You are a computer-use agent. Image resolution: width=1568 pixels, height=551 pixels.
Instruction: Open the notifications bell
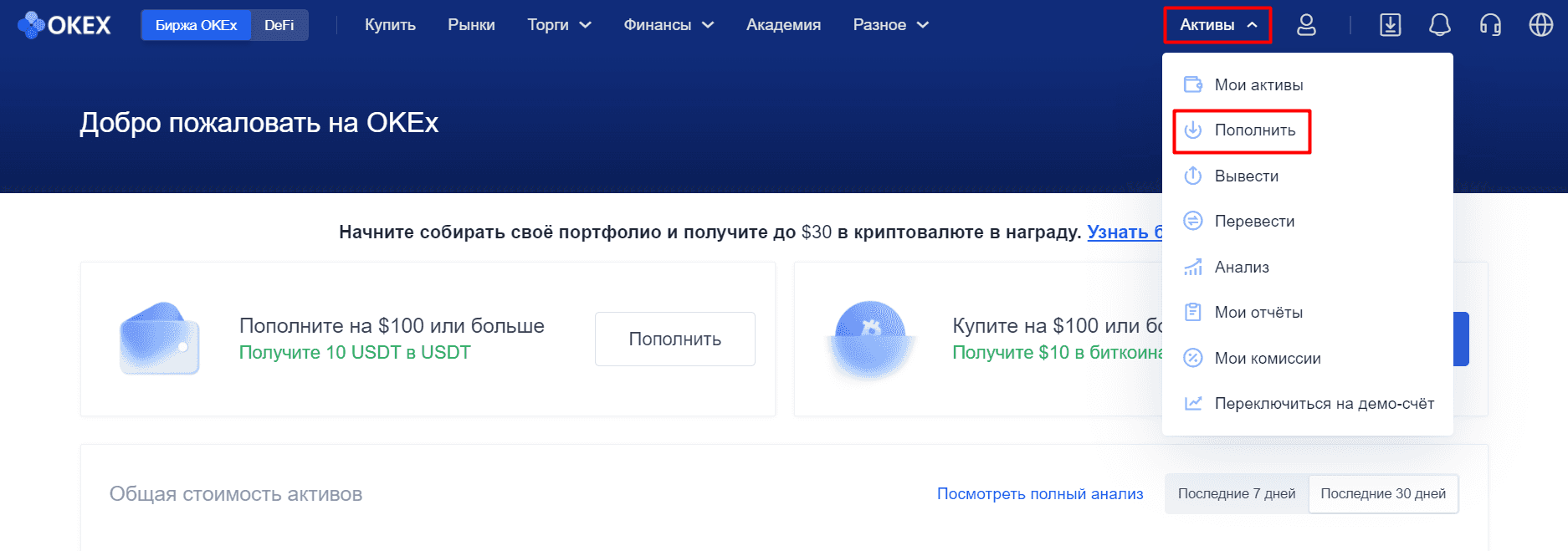click(1440, 25)
